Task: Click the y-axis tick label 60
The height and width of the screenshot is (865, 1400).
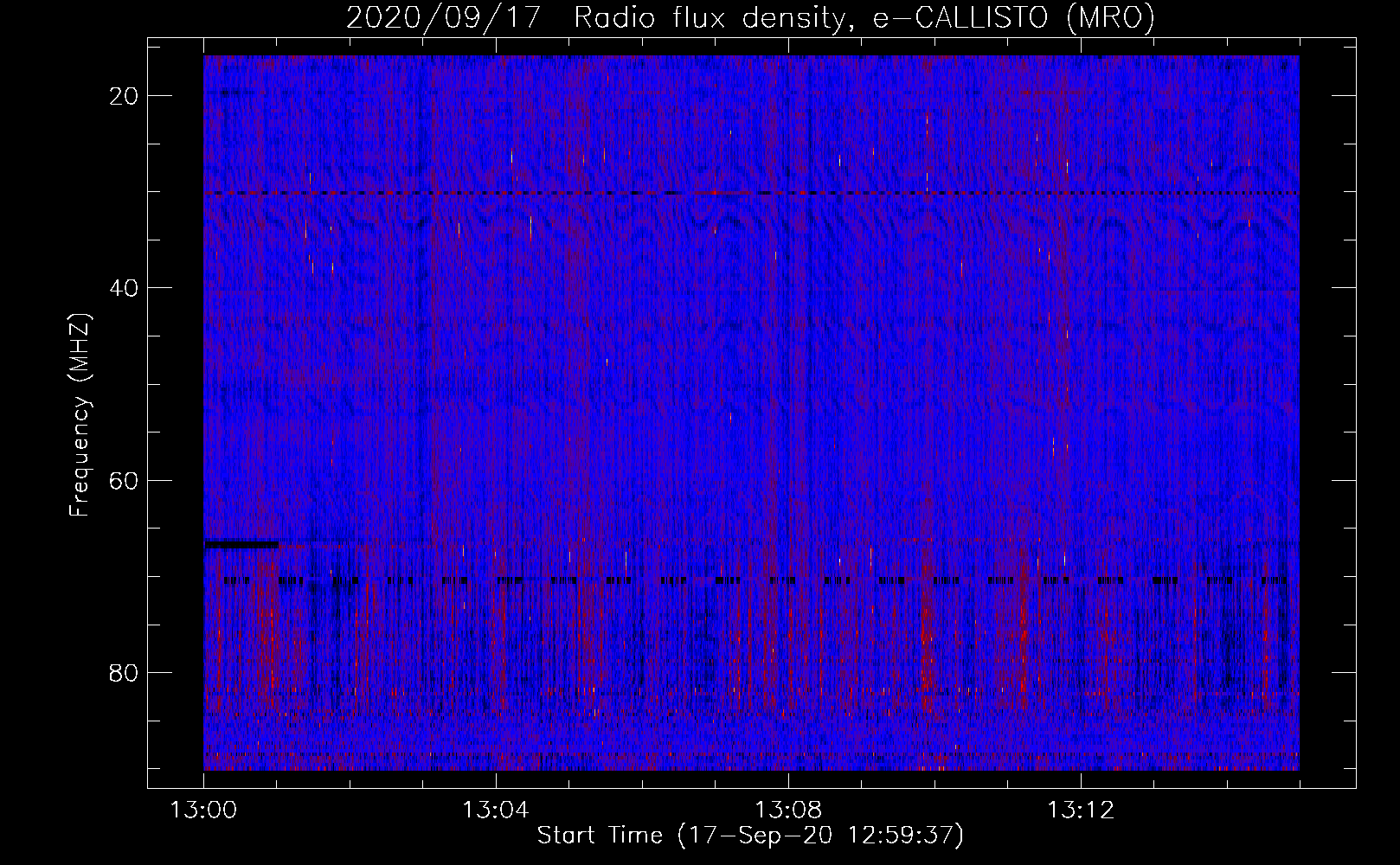Action: 125,480
